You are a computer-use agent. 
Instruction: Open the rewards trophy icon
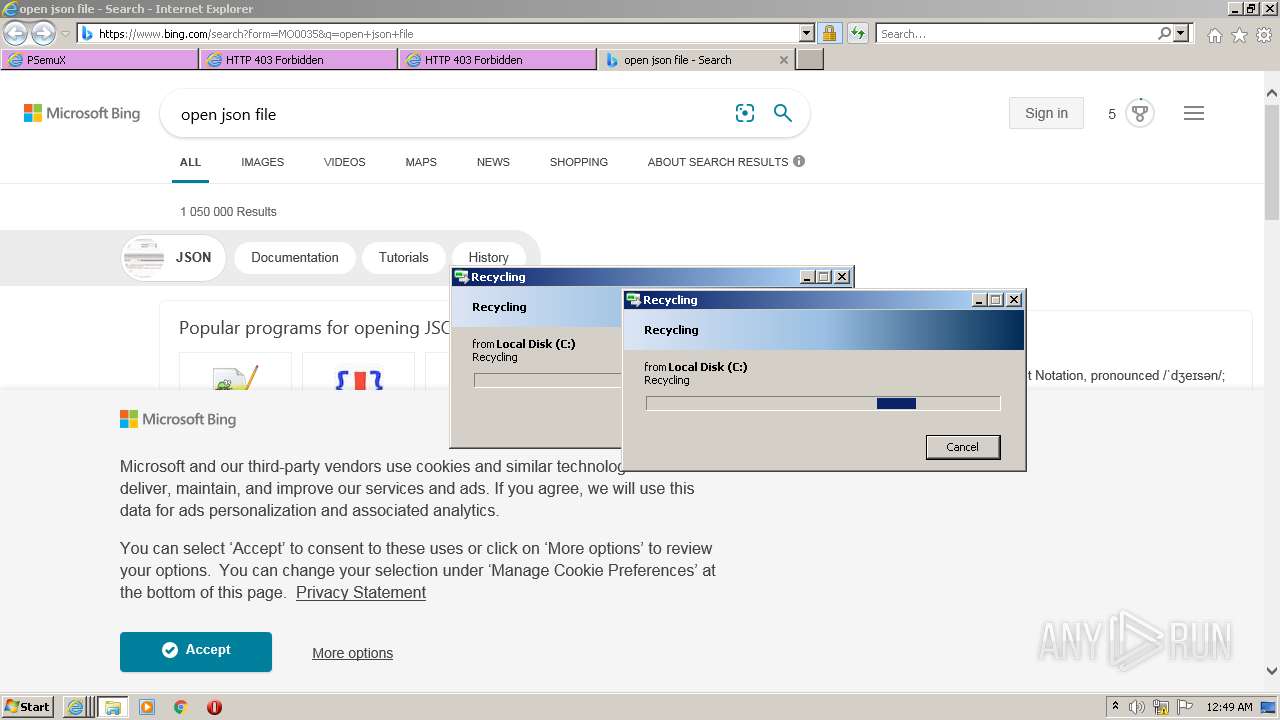1140,113
